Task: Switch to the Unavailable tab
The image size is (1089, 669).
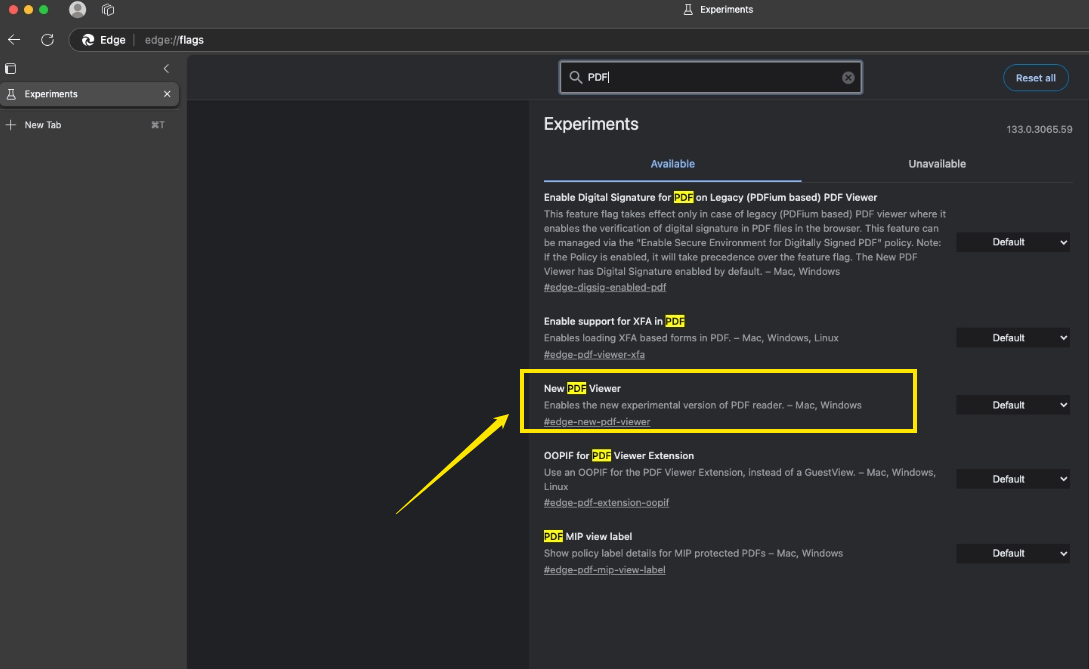Action: pos(937,164)
